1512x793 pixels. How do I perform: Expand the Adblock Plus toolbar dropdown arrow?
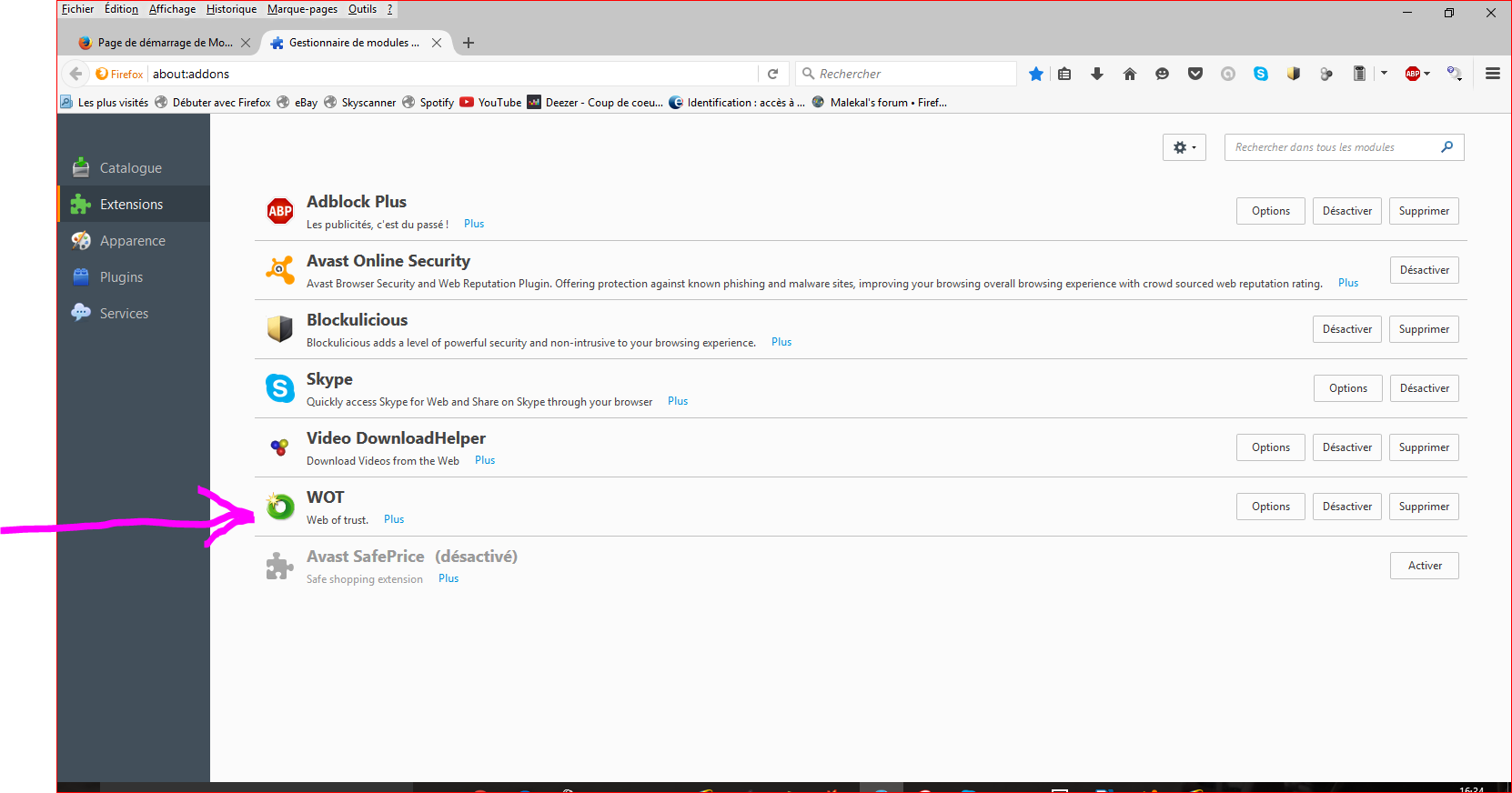(x=1426, y=74)
